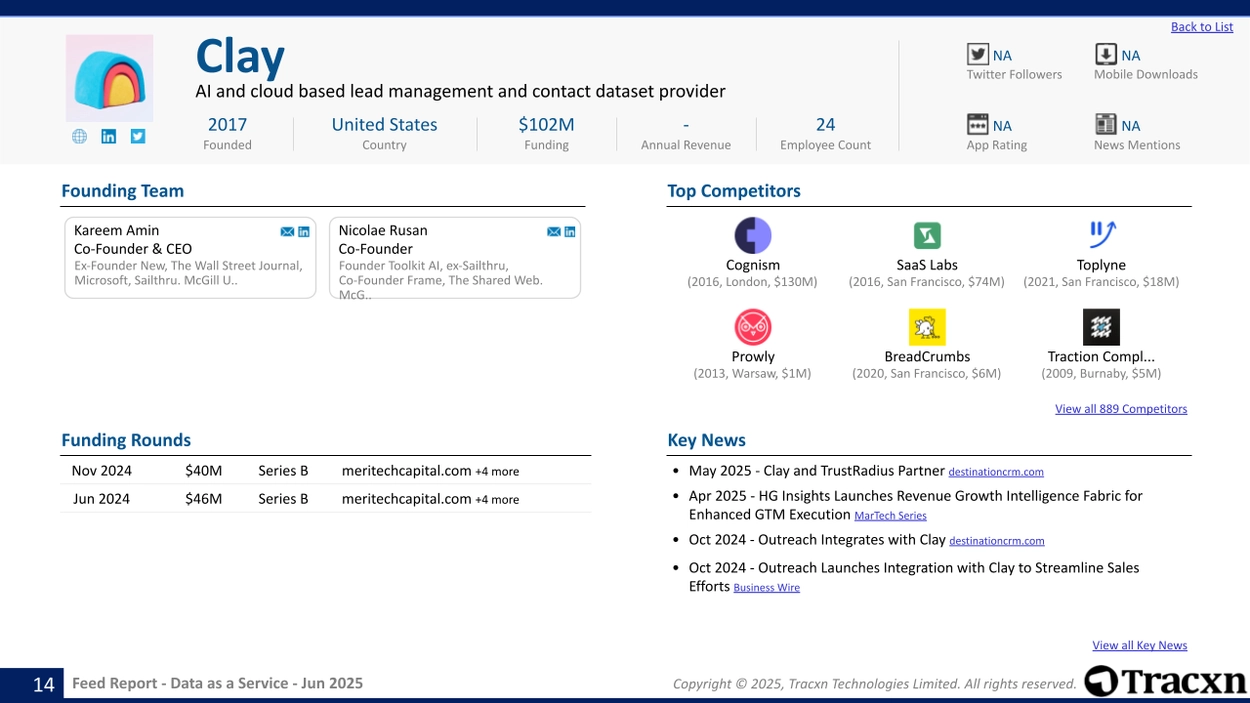The width and height of the screenshot is (1250, 703).
Task: Click the BreadCrumbs competitor logo
Action: pos(927,327)
